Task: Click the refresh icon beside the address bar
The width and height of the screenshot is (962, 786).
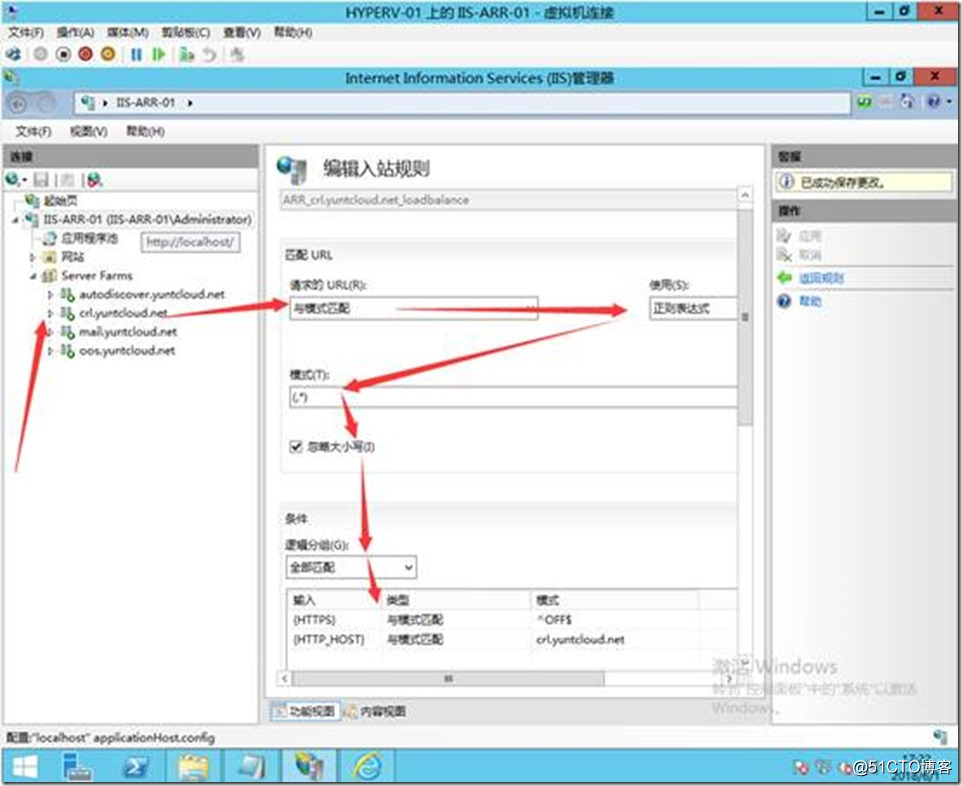Action: (x=864, y=102)
